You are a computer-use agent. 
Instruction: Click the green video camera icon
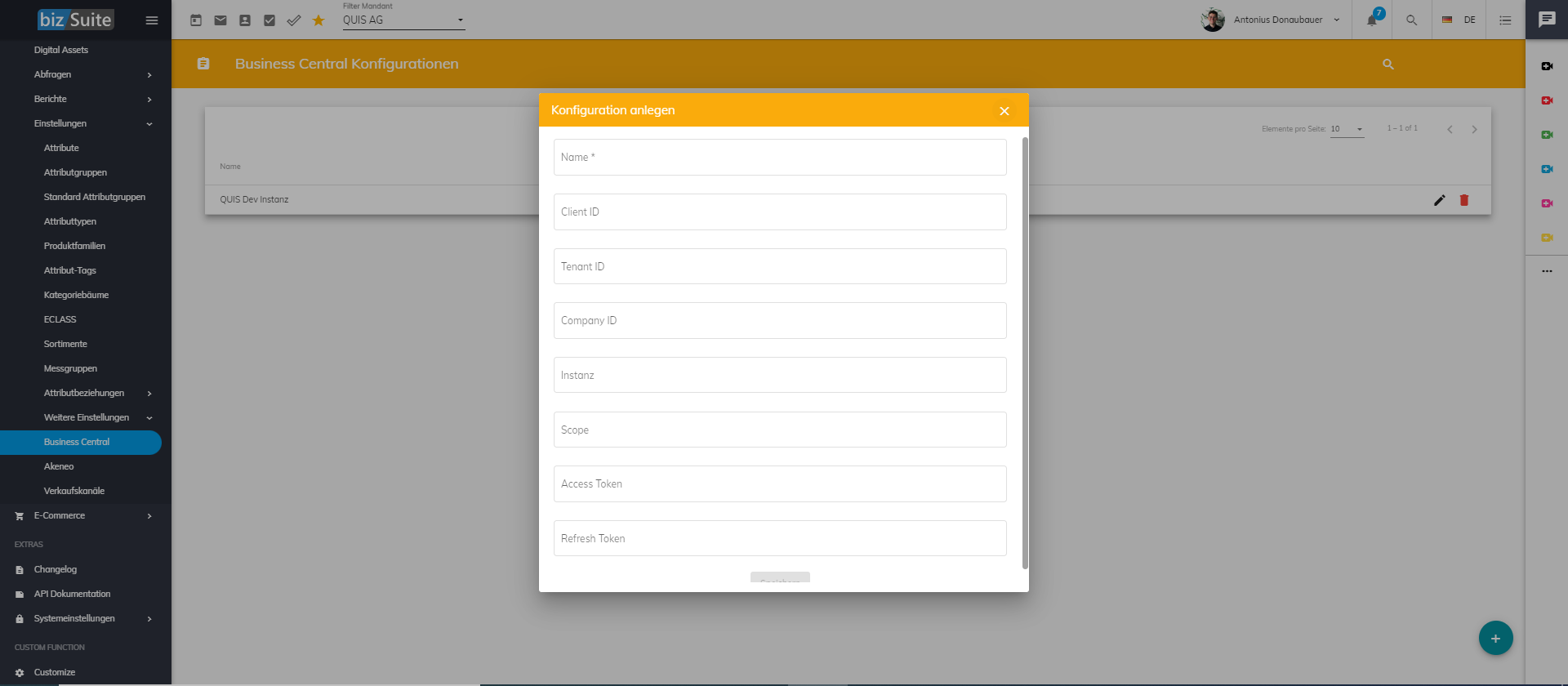(x=1547, y=135)
